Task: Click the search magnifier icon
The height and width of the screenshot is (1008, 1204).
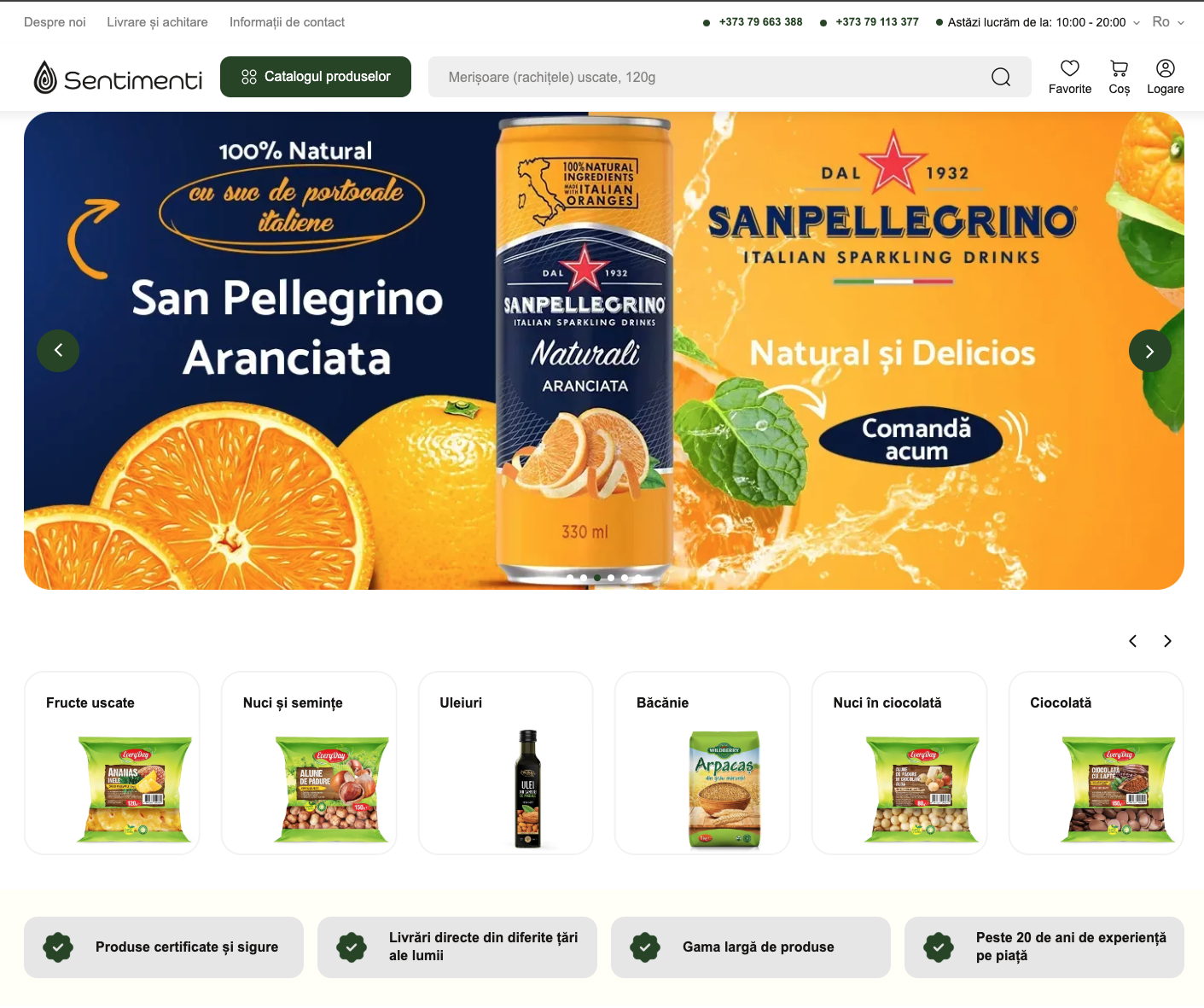Action: tap(1001, 77)
